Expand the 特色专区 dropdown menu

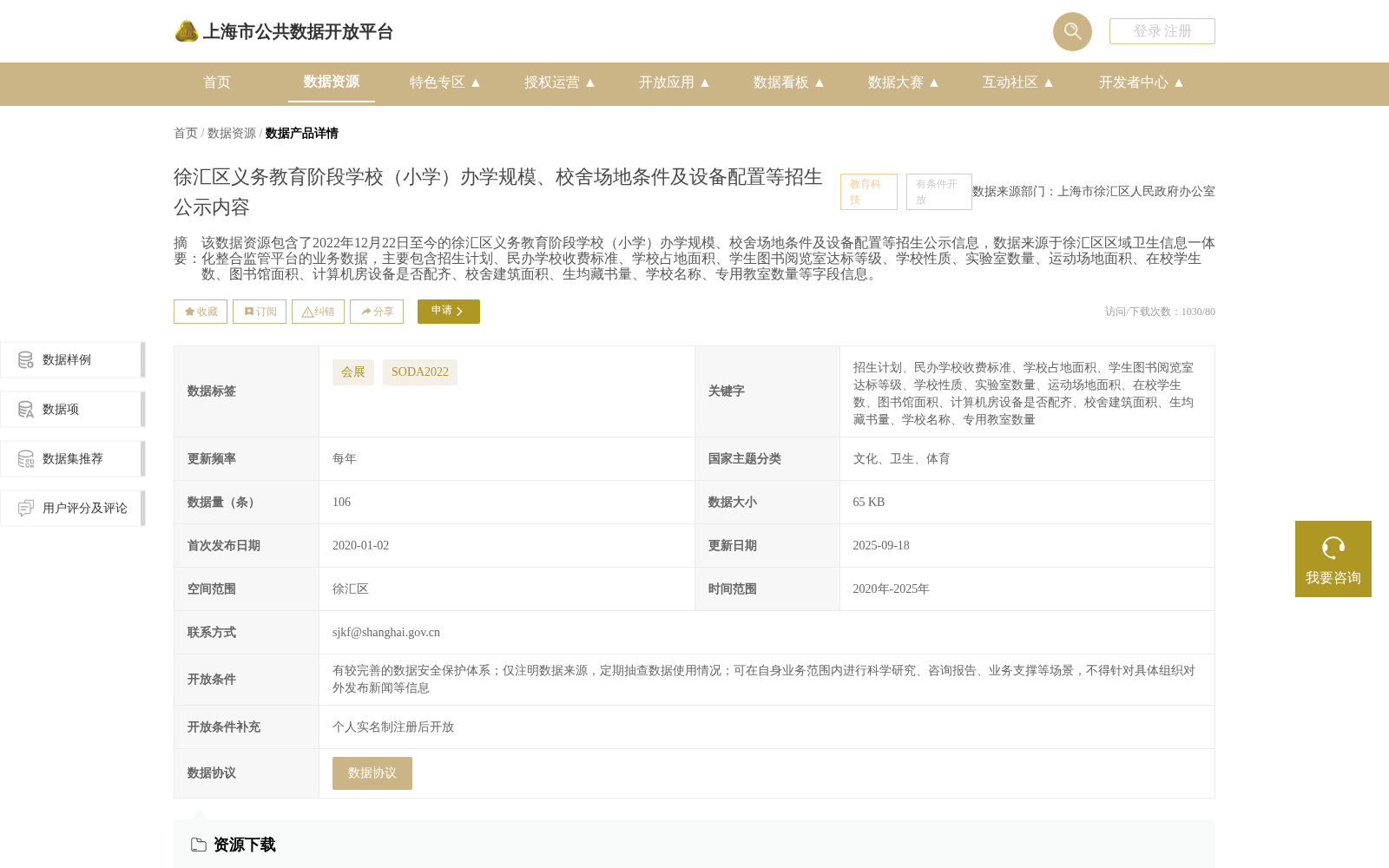tap(444, 82)
